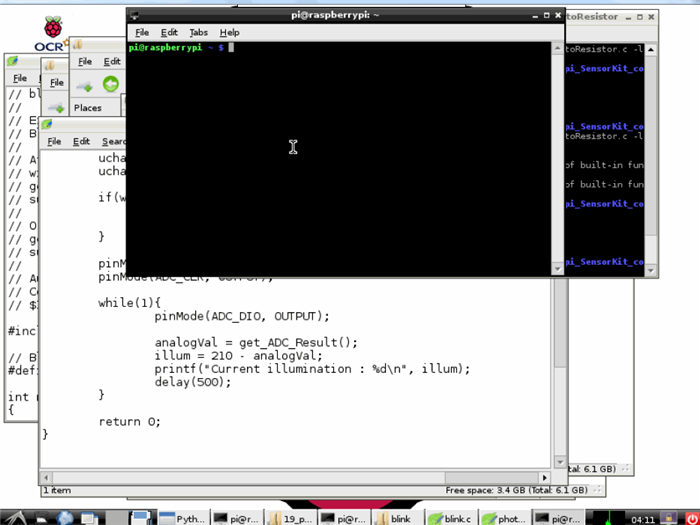This screenshot has width=700, height=525.
Task: Open the Help menu in the terminal
Action: (x=229, y=33)
